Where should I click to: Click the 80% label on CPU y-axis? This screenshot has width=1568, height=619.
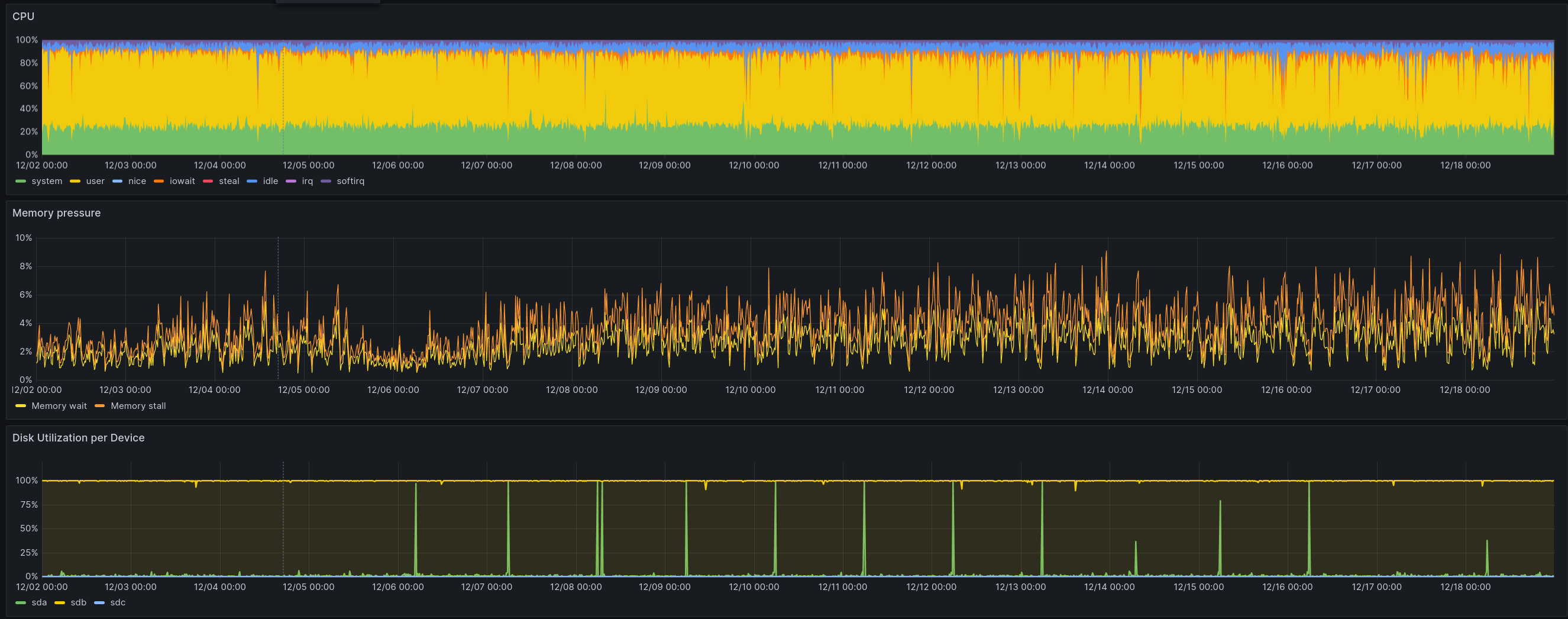pyautogui.click(x=28, y=63)
